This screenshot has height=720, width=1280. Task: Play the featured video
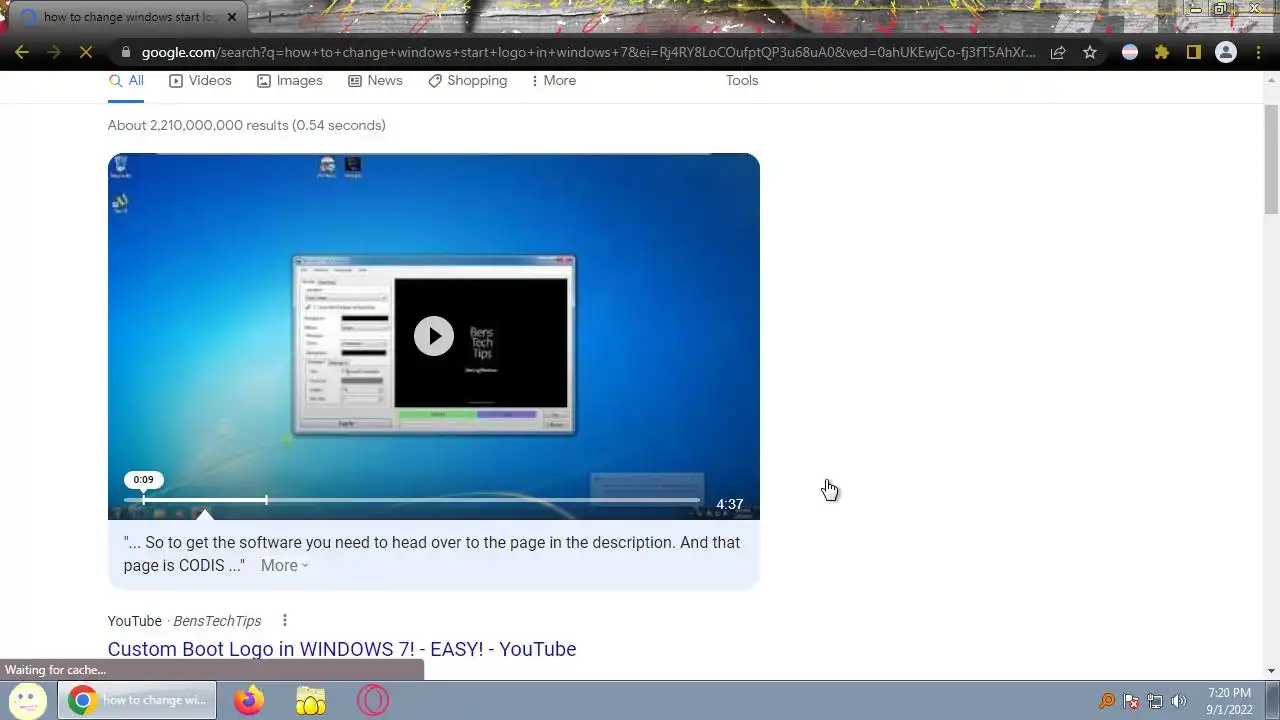(434, 336)
